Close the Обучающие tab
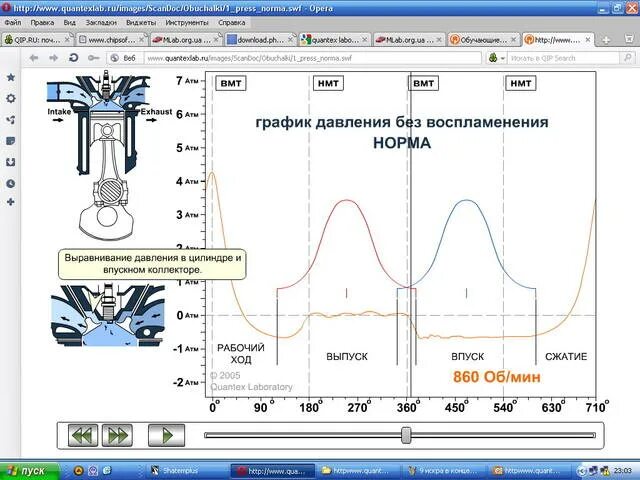Screen dimensions: 640x480 (513, 40)
